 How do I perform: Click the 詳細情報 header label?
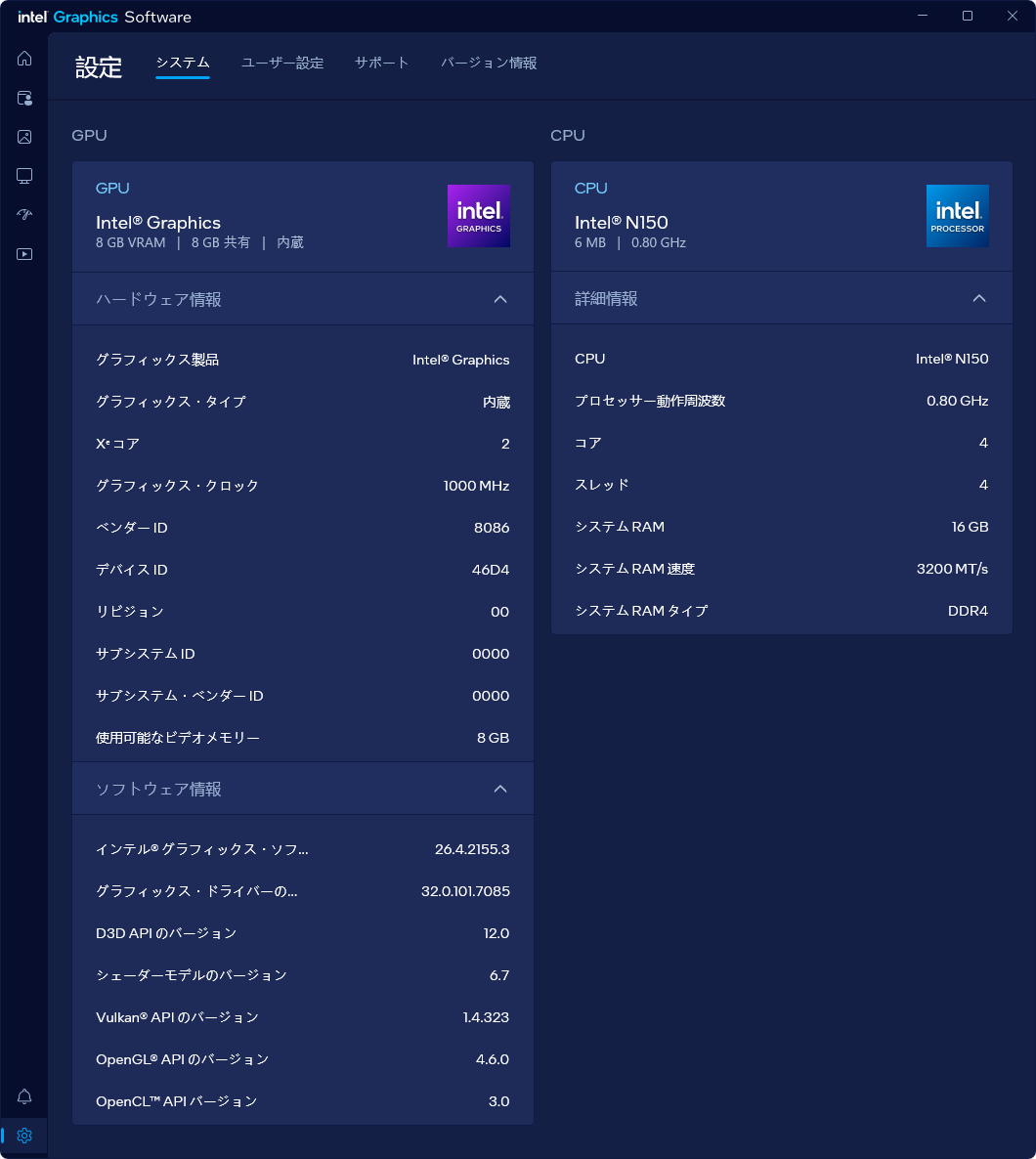[x=606, y=299]
